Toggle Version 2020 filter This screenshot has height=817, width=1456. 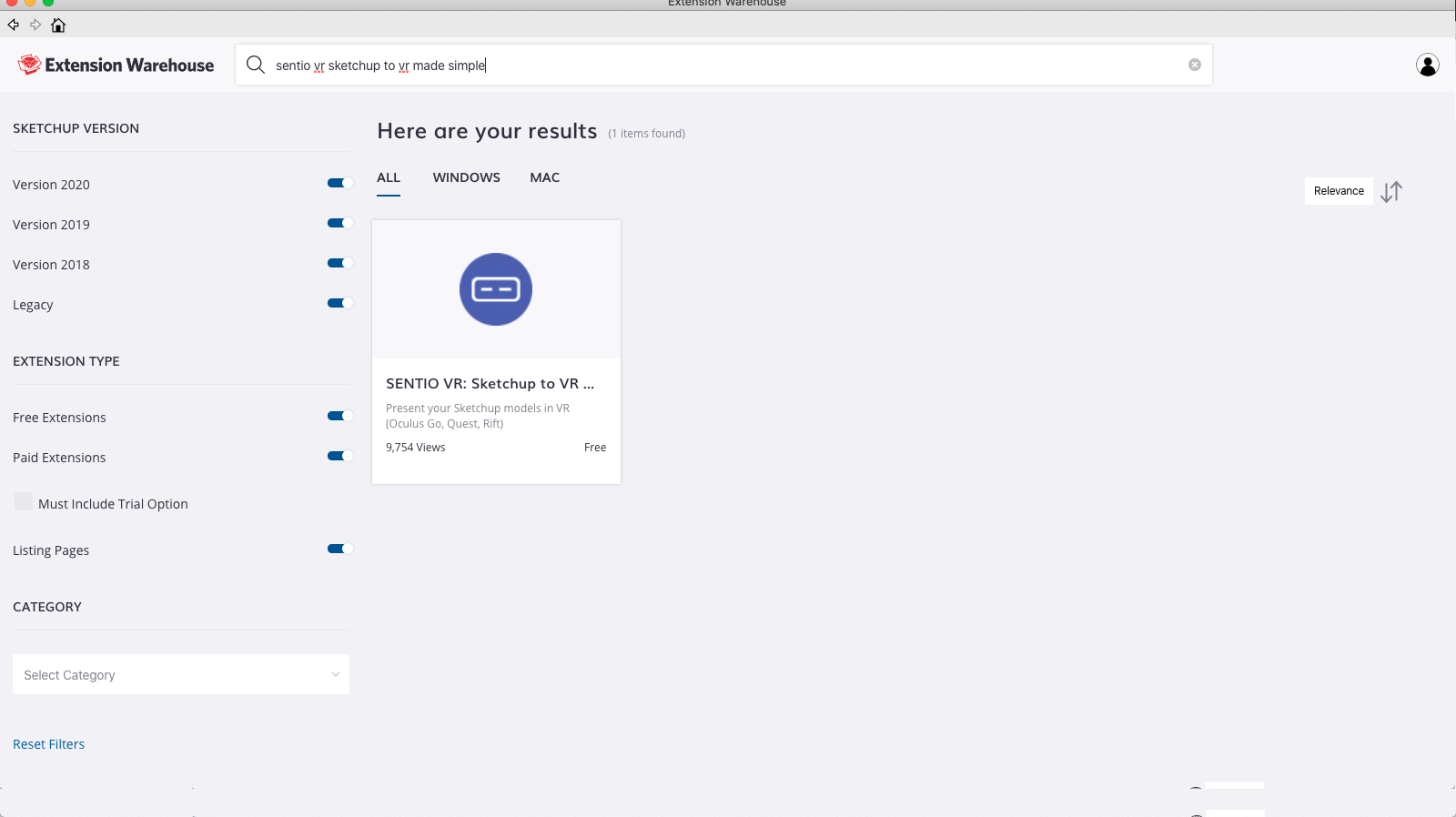coord(340,183)
